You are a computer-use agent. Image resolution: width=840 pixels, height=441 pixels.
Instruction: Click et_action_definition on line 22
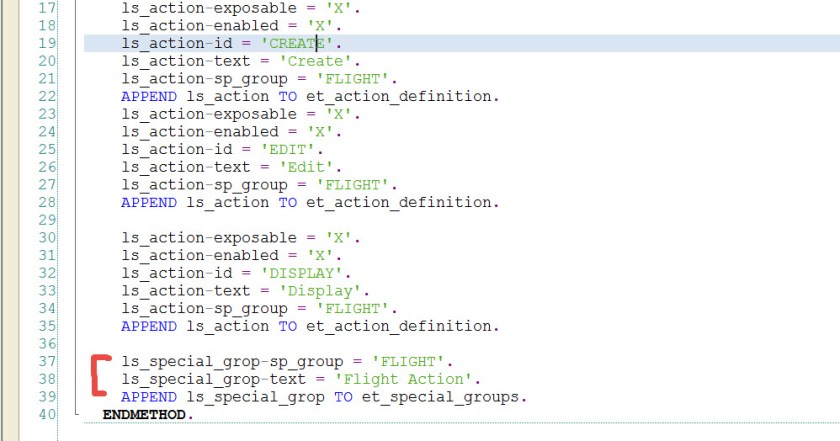click(399, 96)
